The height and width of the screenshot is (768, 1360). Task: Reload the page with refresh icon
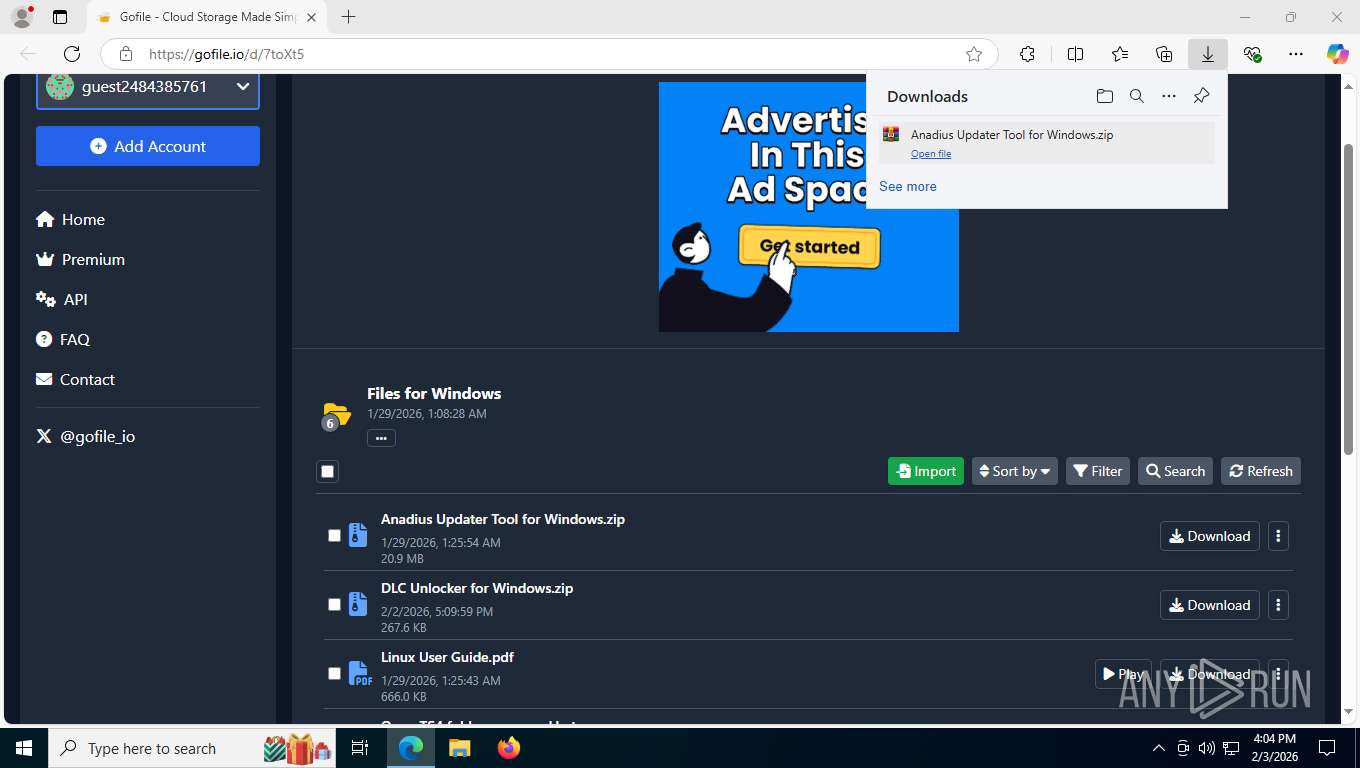pos(72,54)
